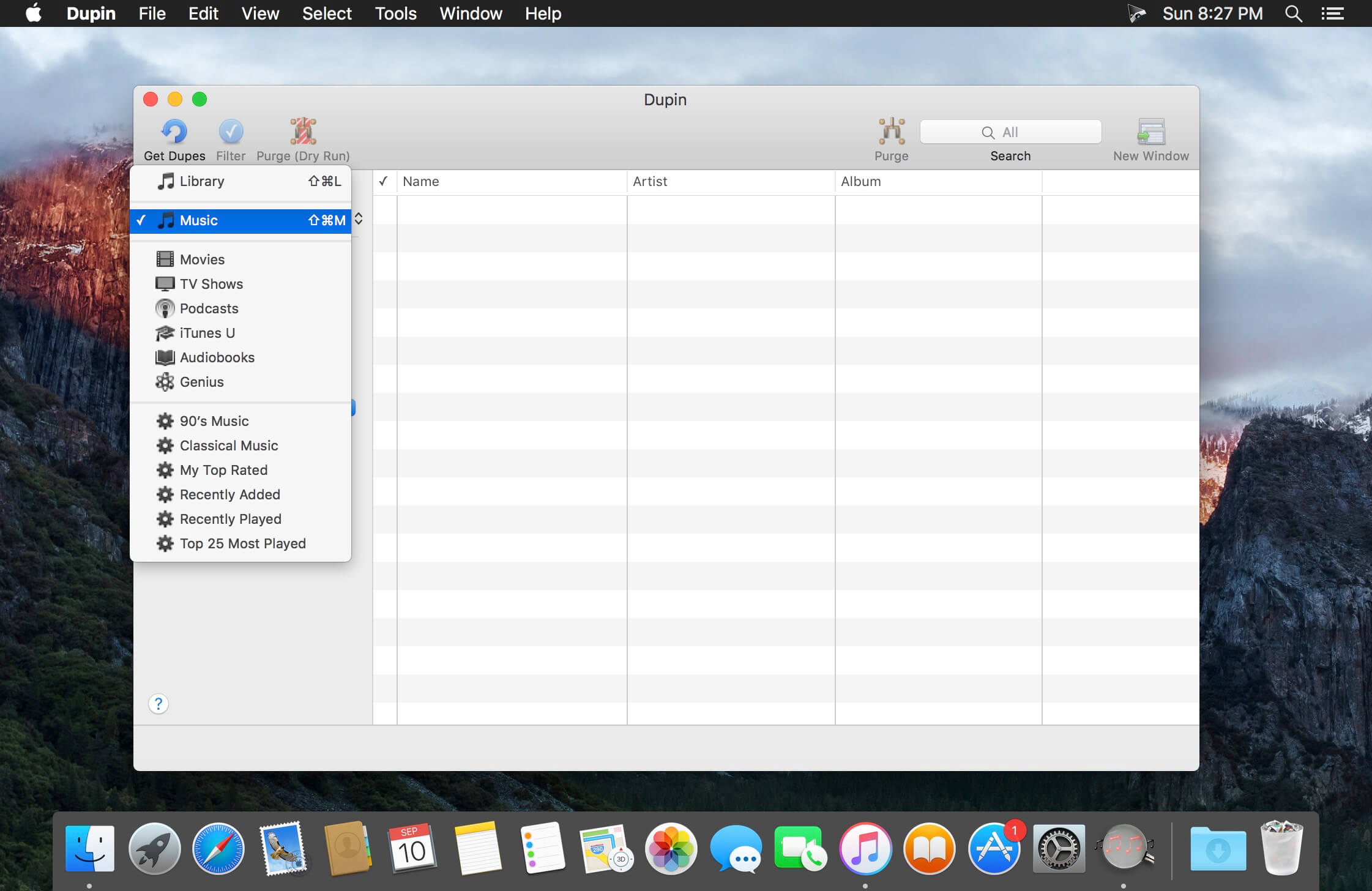
Task: Open the View menu
Action: click(260, 13)
